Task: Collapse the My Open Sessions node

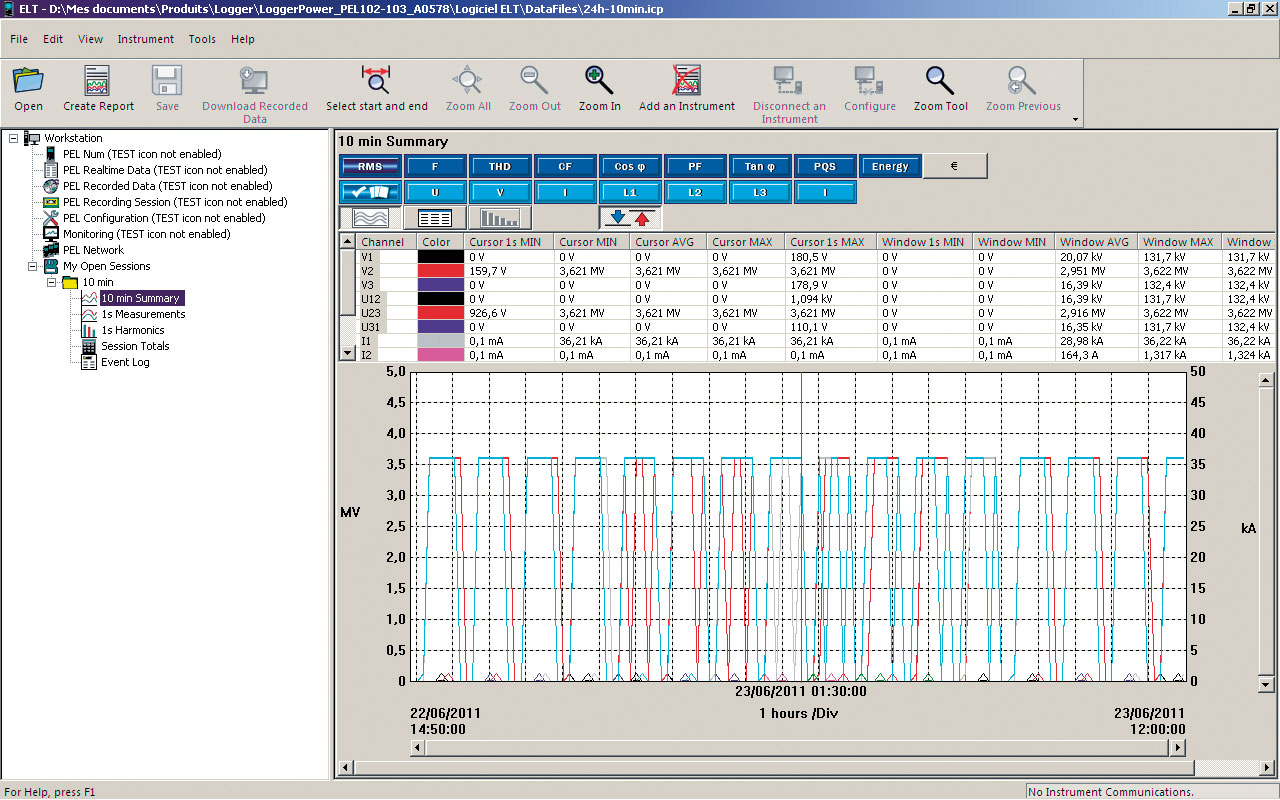Action: click(x=33, y=266)
